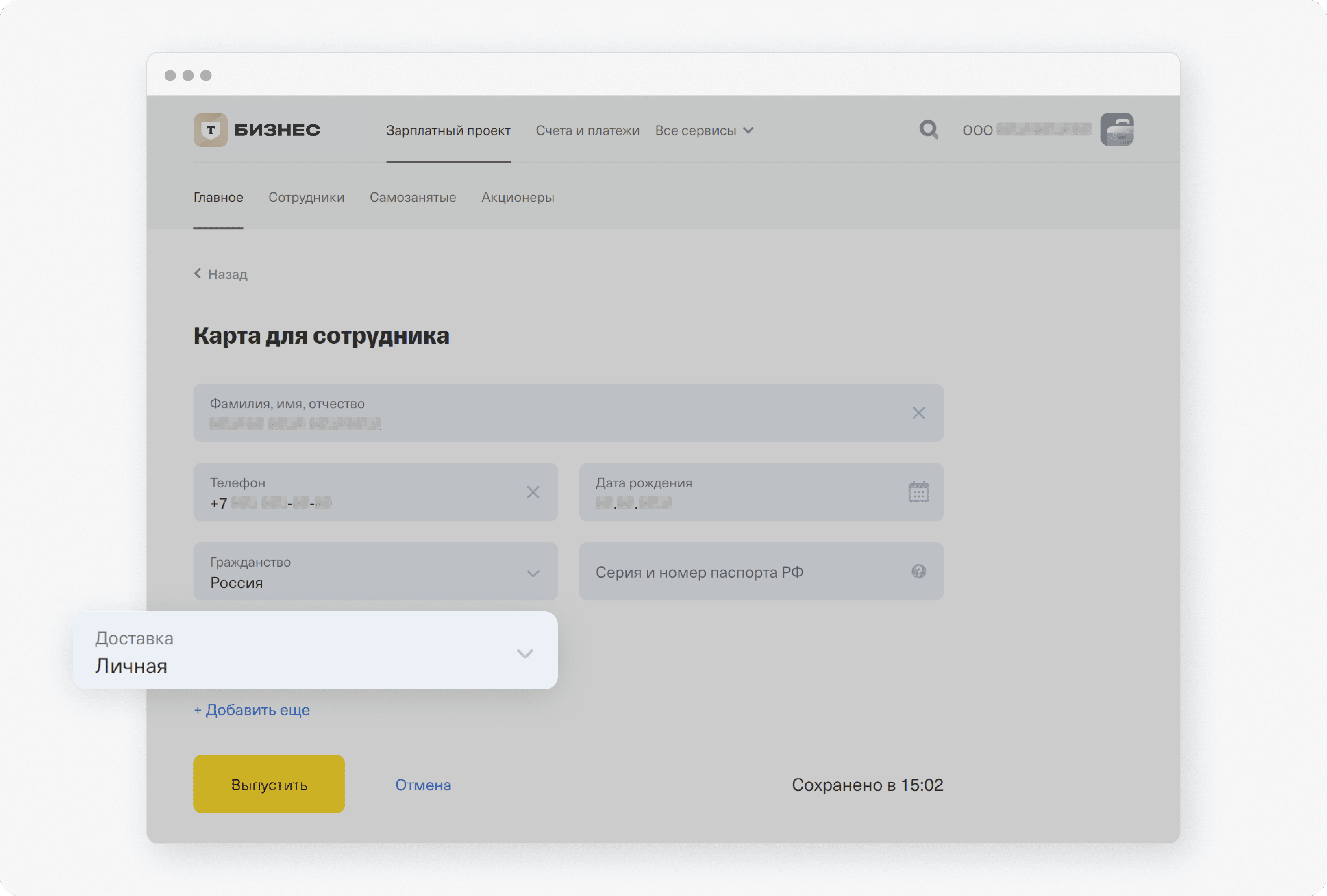The height and width of the screenshot is (896, 1327).
Task: Switch to Счета и платежи tab
Action: tap(587, 131)
